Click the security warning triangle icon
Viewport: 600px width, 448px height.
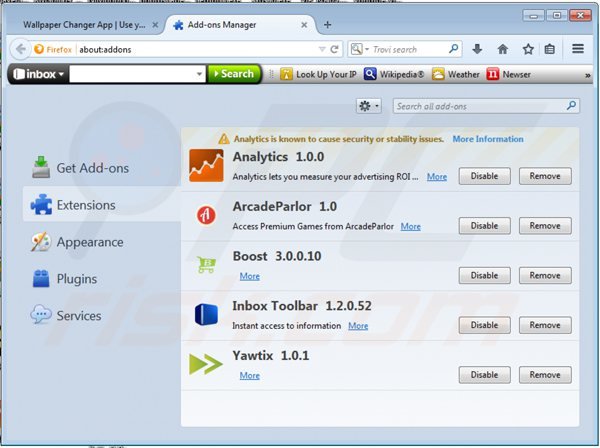(224, 139)
